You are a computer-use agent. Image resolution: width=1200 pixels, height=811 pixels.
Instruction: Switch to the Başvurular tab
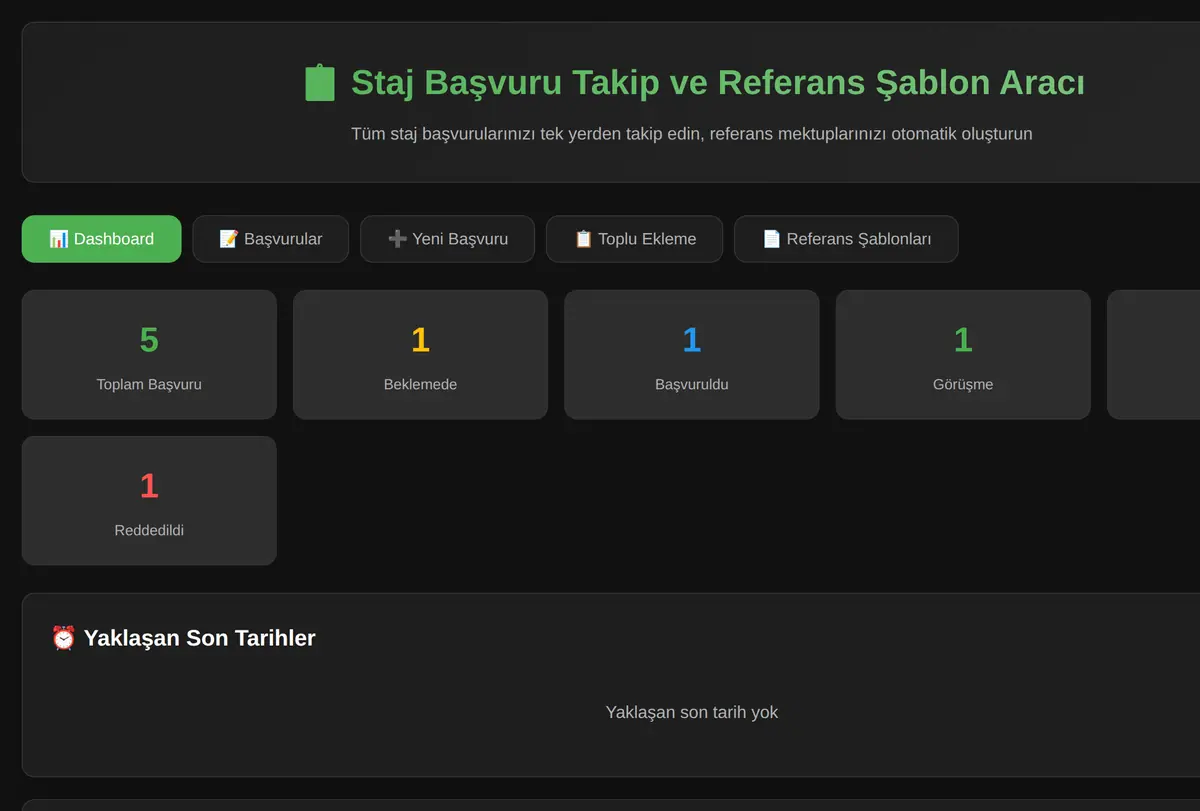270,239
